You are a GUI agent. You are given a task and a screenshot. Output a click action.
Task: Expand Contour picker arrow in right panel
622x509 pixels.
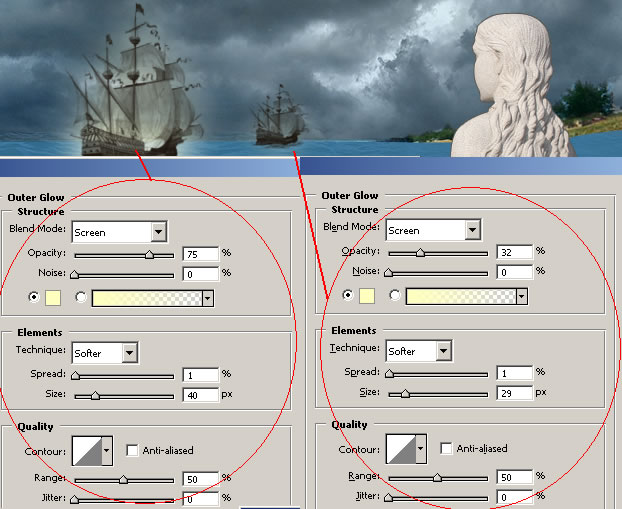(x=421, y=449)
